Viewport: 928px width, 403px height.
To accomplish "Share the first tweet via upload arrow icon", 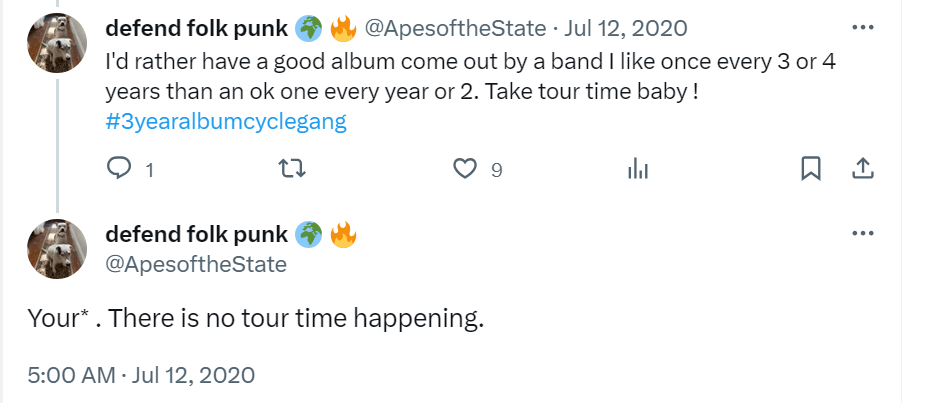I will coord(863,168).
